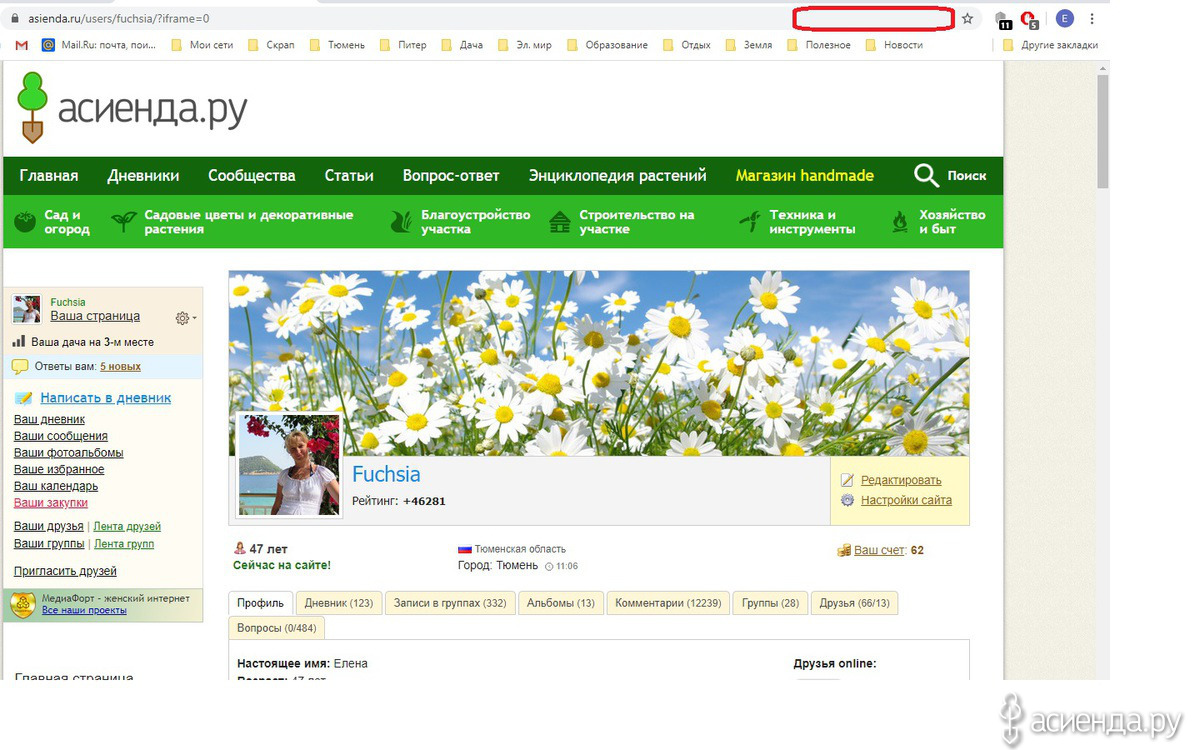Image resolution: width=1200 pixels, height=750 pixels.
Task: Expand the sidebar gear settings dropdown
Action: (186, 318)
